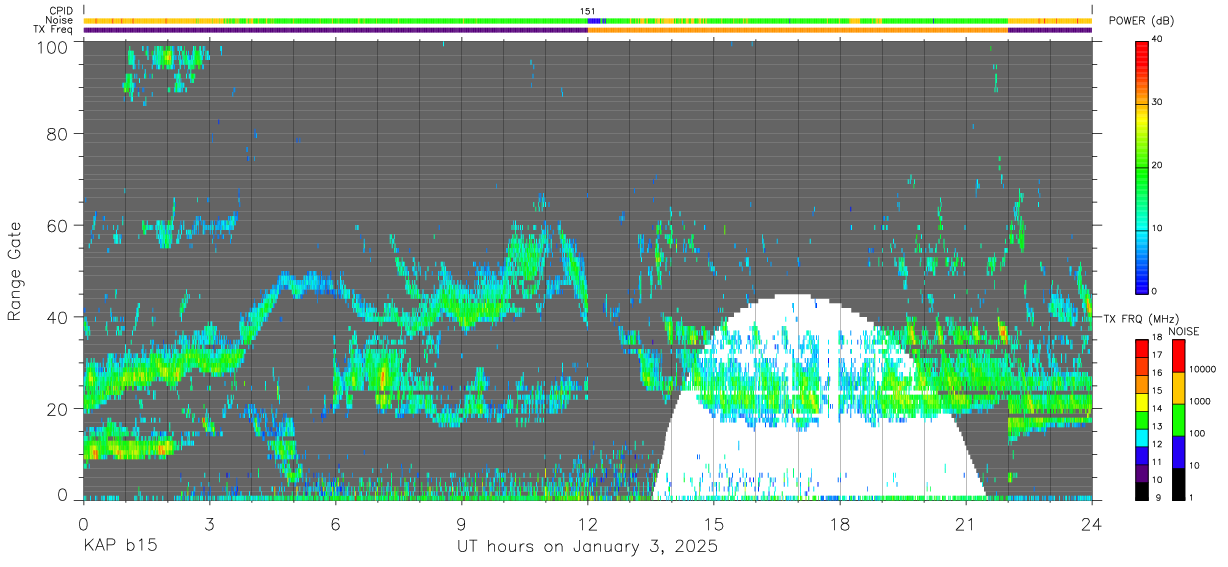The height and width of the screenshot is (567, 1228).
Task: Click the NOISE legend title
Action: pyautogui.click(x=1184, y=331)
